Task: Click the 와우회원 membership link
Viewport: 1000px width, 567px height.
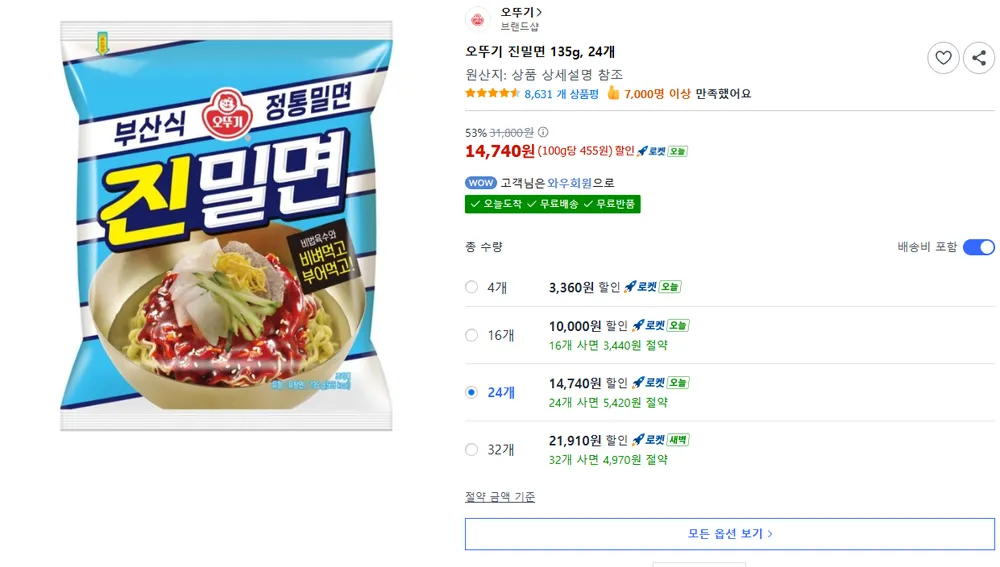Action: (570, 183)
